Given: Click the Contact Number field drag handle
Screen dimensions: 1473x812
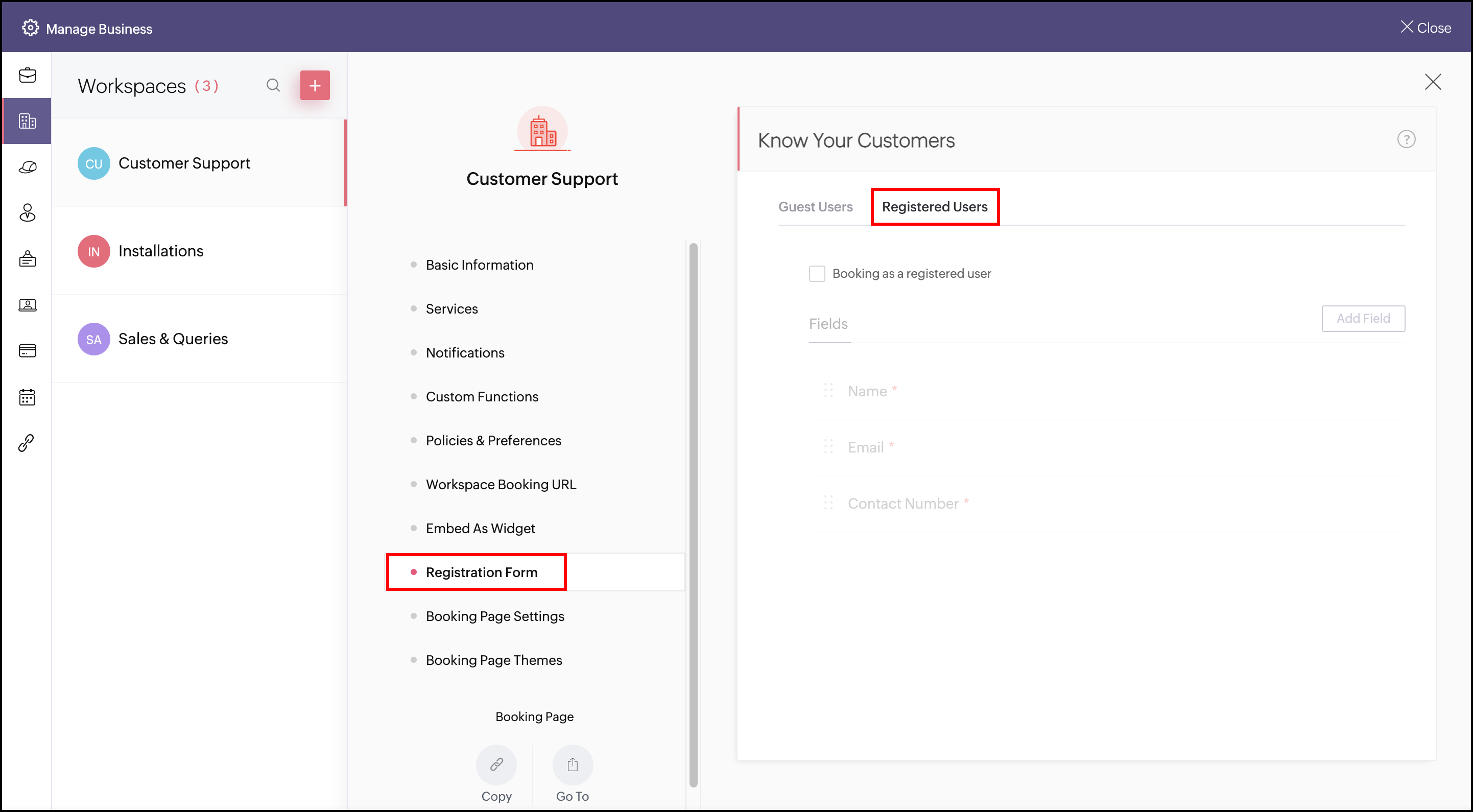Looking at the screenshot, I should tap(828, 503).
